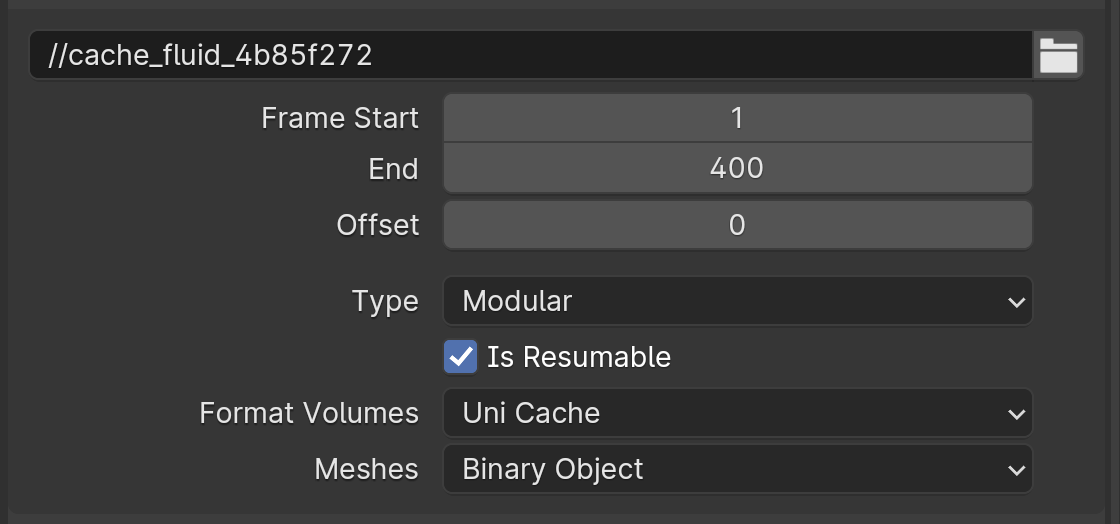Click the chevron arrow on Type dropdown
The height and width of the screenshot is (524, 1120).
point(1016,302)
